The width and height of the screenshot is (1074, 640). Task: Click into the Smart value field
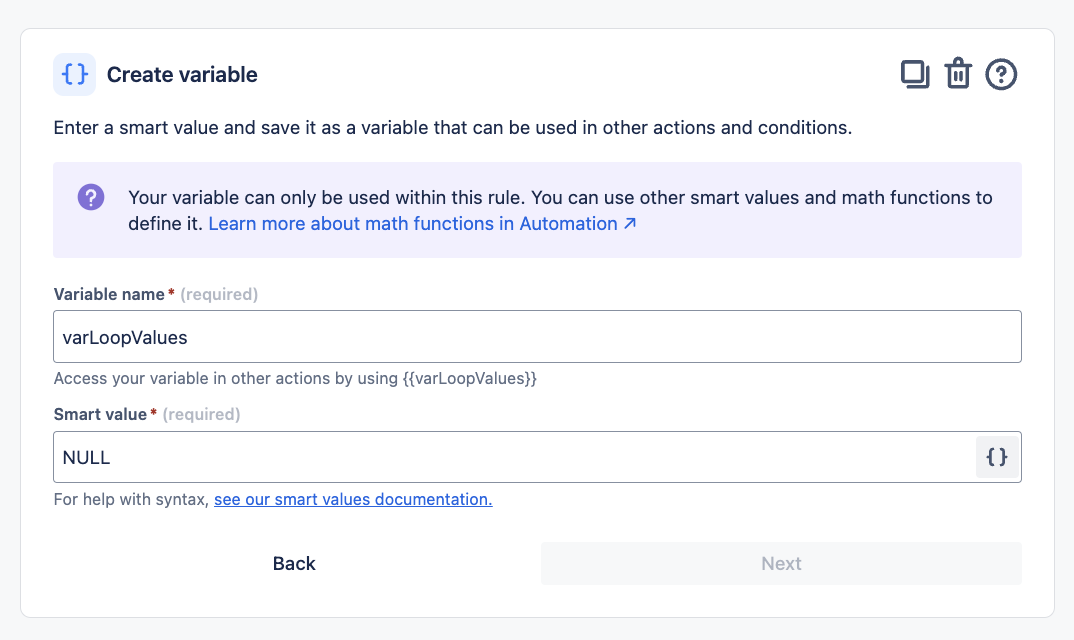click(510, 457)
